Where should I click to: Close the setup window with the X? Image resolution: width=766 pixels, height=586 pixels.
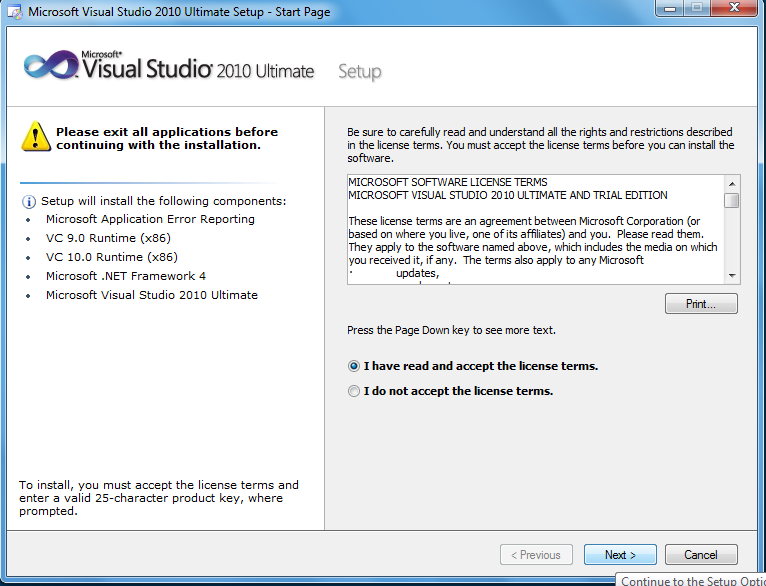(x=734, y=8)
